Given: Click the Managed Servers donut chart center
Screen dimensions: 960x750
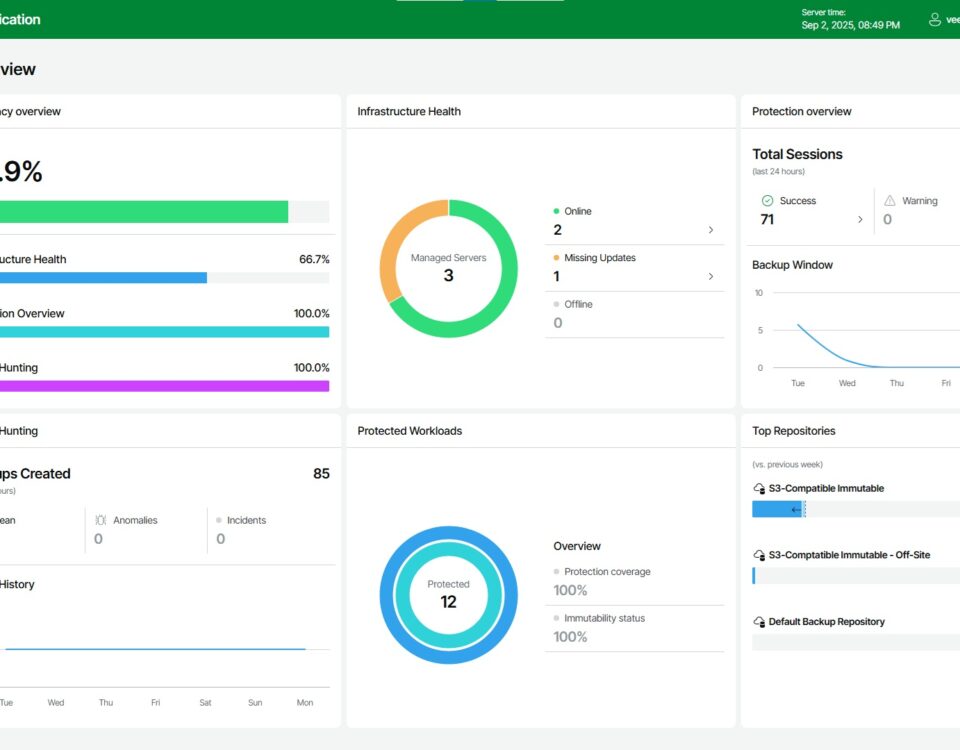Looking at the screenshot, I should 448,268.
